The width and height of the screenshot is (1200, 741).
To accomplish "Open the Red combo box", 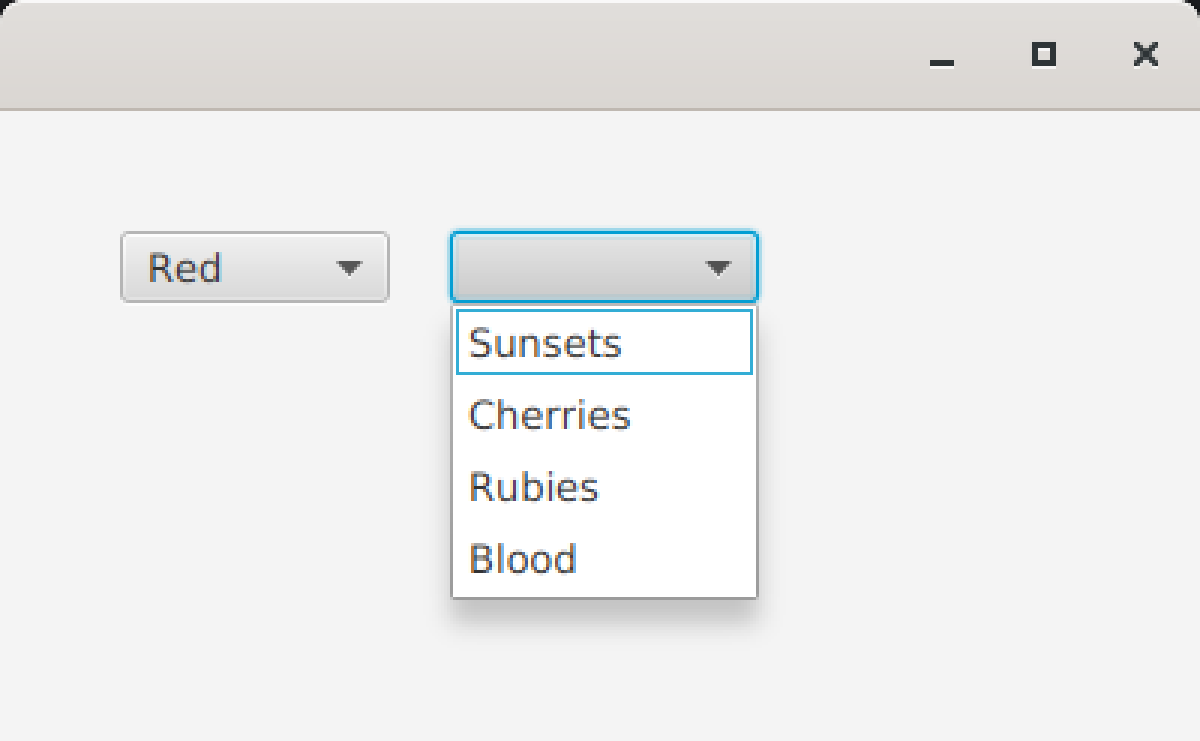I will click(254, 267).
